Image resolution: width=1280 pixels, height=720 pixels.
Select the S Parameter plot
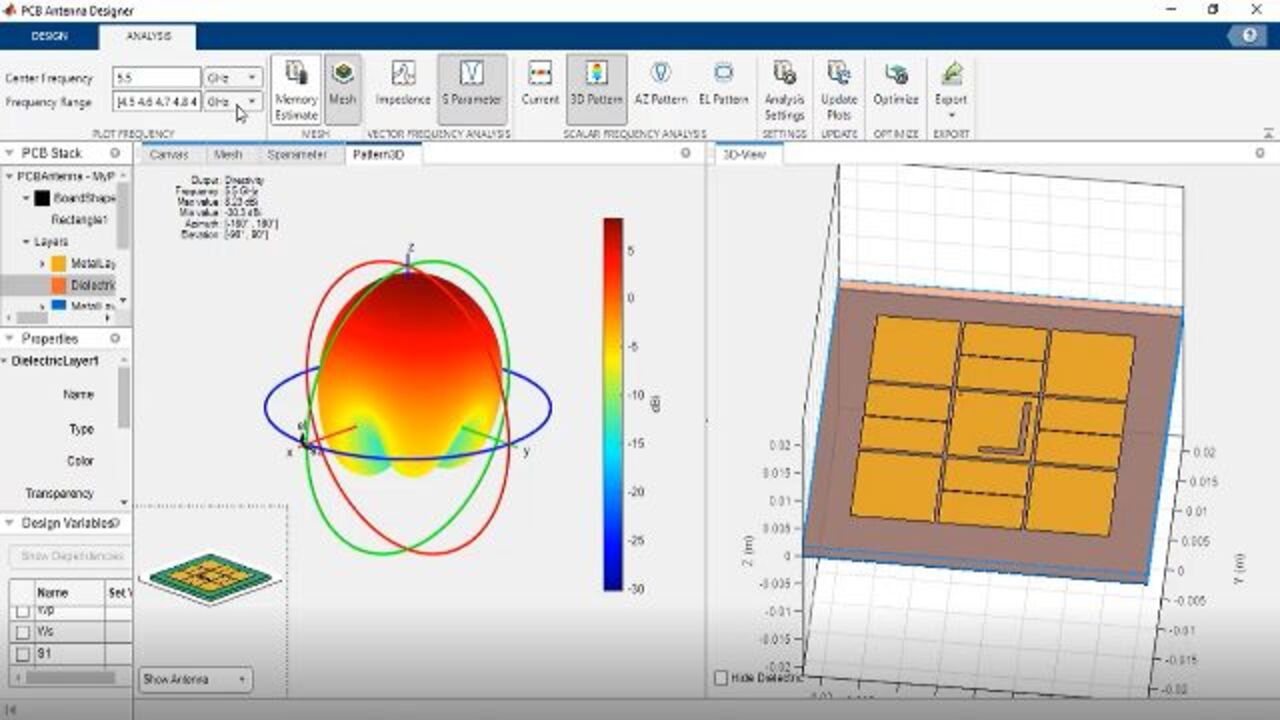[x=471, y=88]
